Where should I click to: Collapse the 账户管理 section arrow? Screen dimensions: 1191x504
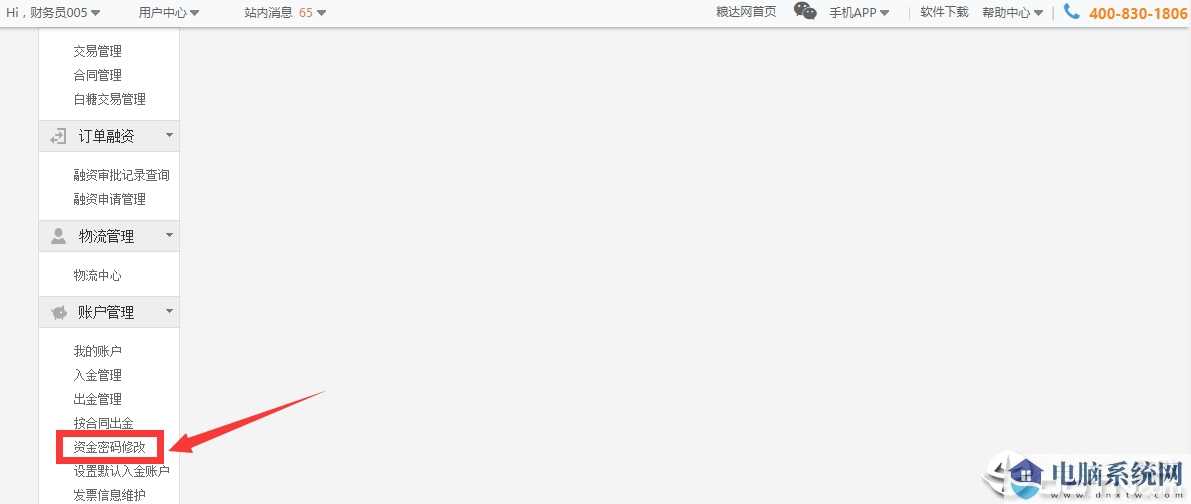pyautogui.click(x=169, y=311)
